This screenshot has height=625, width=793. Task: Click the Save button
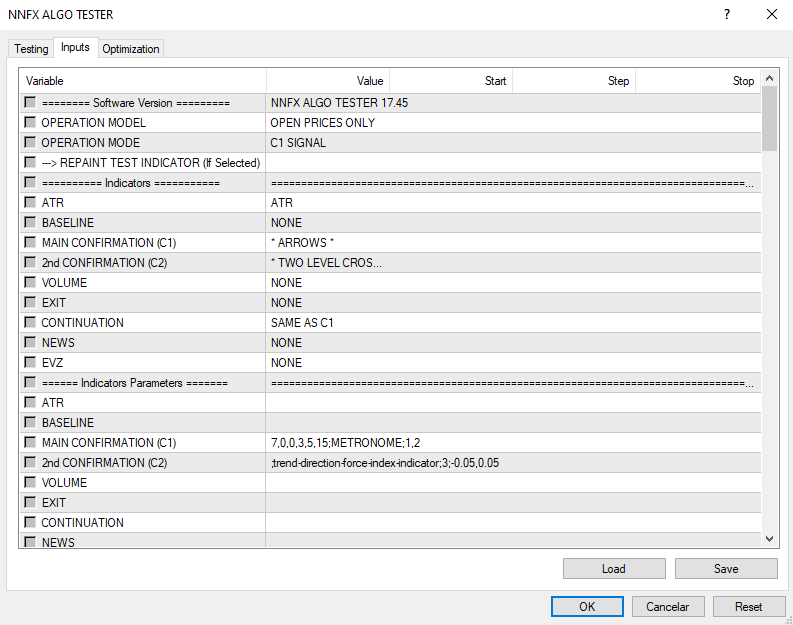pyautogui.click(x=726, y=568)
